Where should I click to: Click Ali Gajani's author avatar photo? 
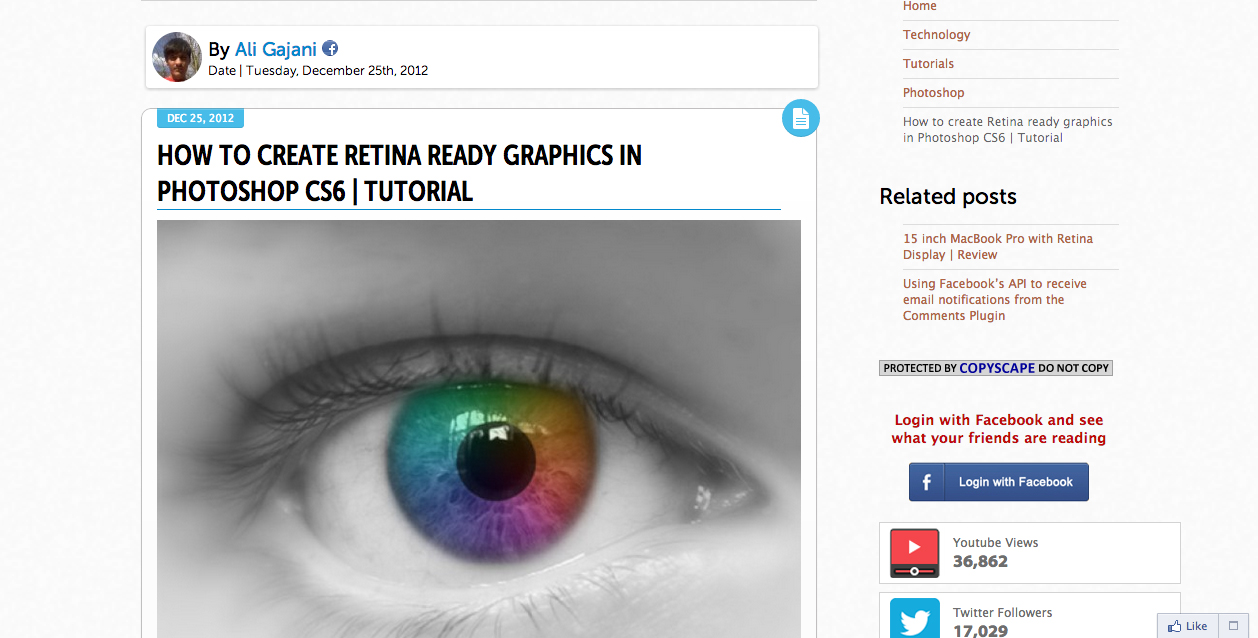coord(177,57)
